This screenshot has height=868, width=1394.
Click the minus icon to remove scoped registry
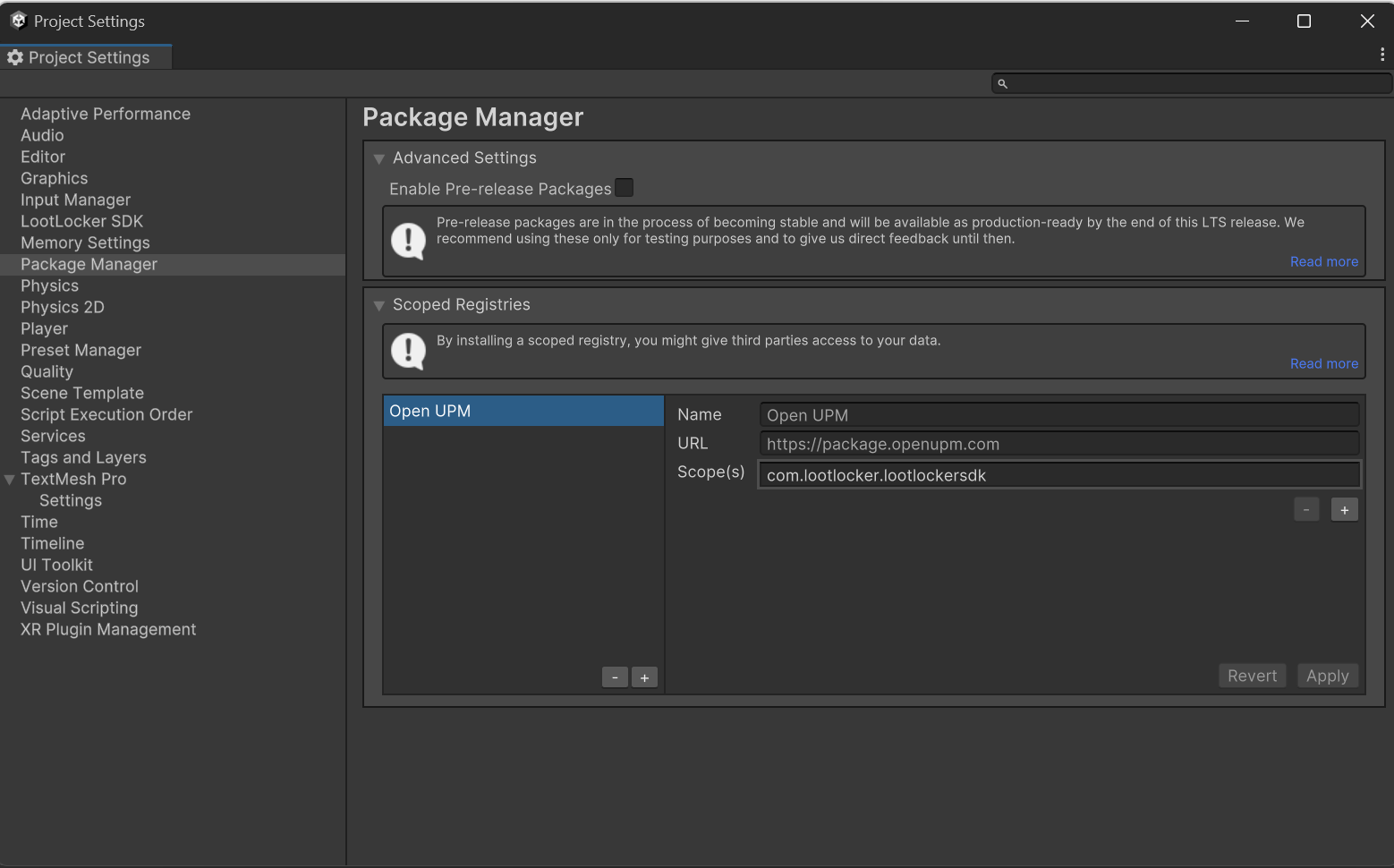point(615,677)
